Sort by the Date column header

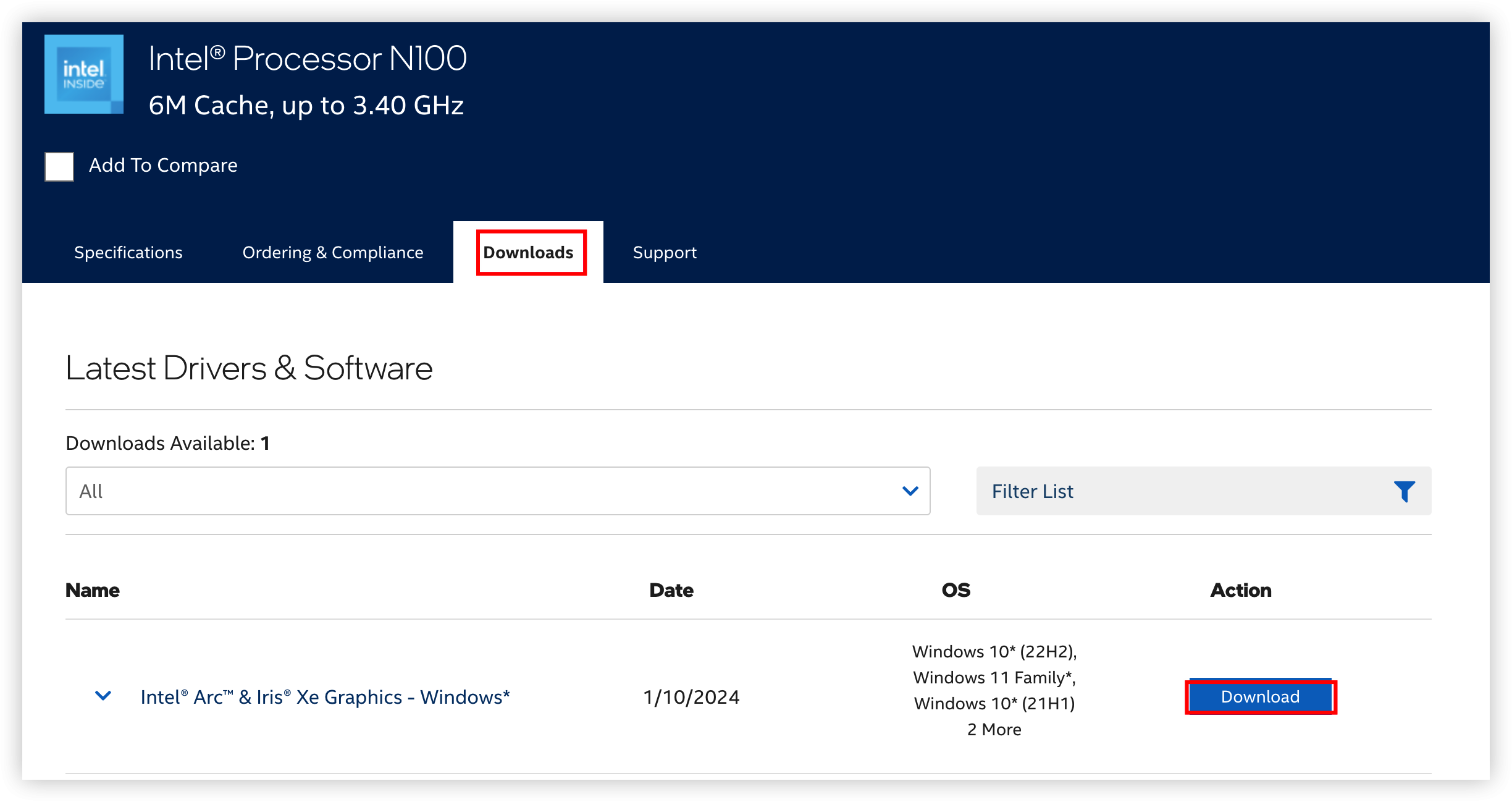pyautogui.click(x=671, y=591)
